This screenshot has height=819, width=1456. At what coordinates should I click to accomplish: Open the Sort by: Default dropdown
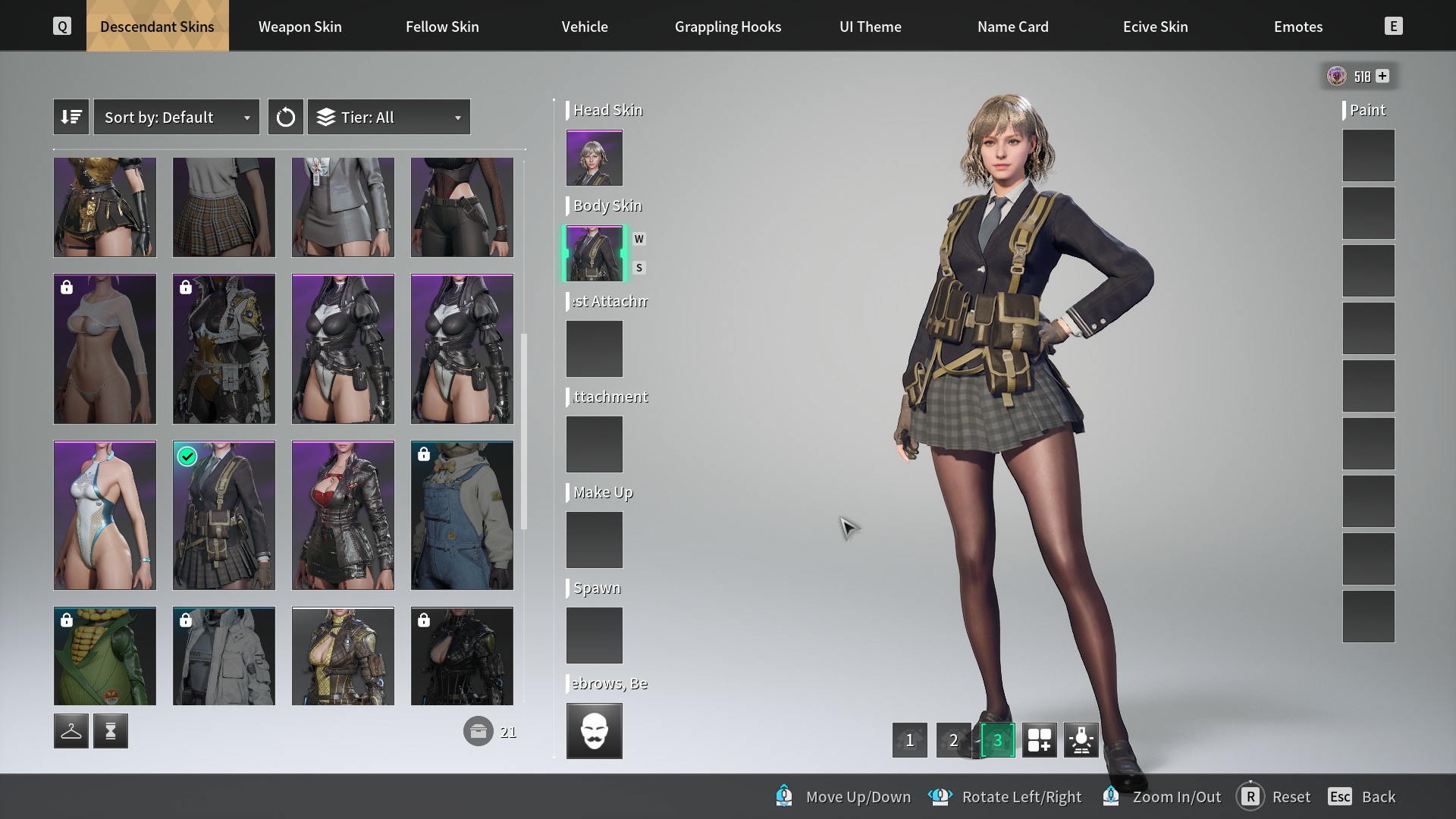point(176,117)
